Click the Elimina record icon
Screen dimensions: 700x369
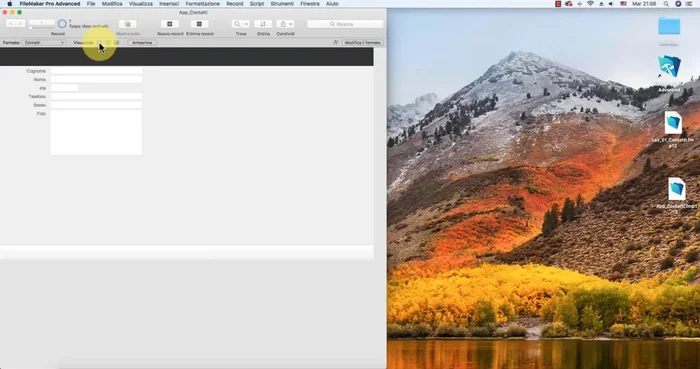pos(199,24)
